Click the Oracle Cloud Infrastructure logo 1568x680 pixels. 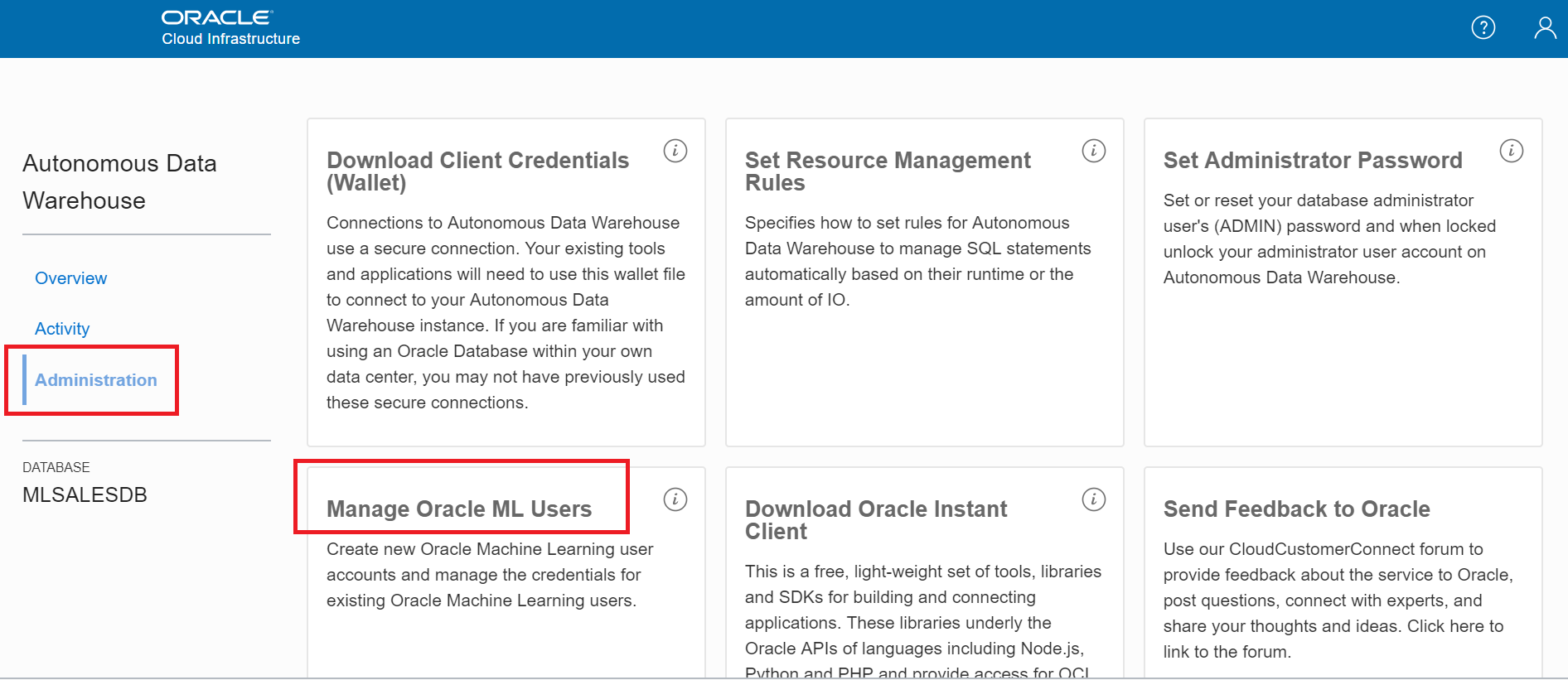230,28
